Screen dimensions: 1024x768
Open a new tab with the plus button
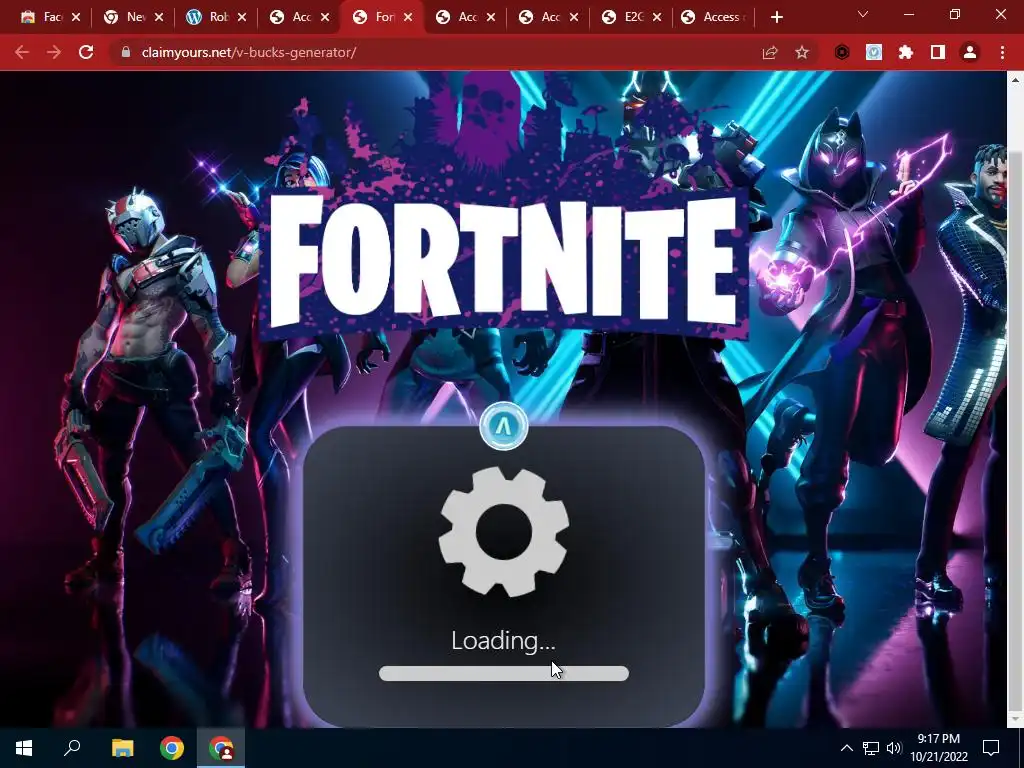[776, 17]
